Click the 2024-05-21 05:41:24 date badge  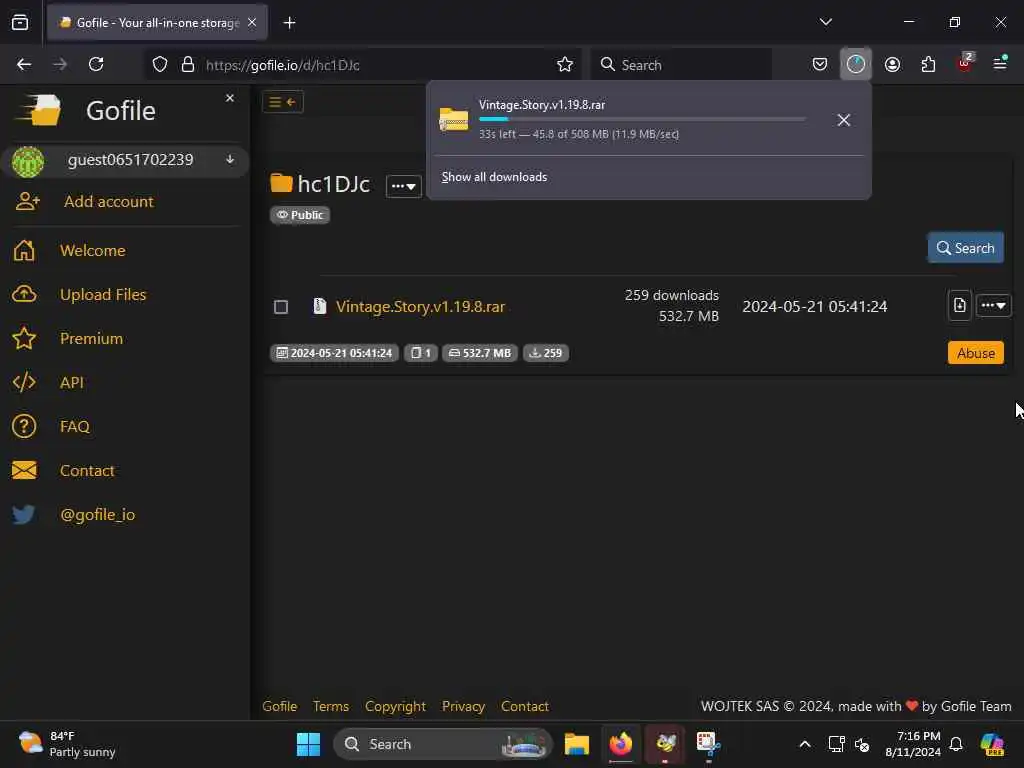coord(334,353)
